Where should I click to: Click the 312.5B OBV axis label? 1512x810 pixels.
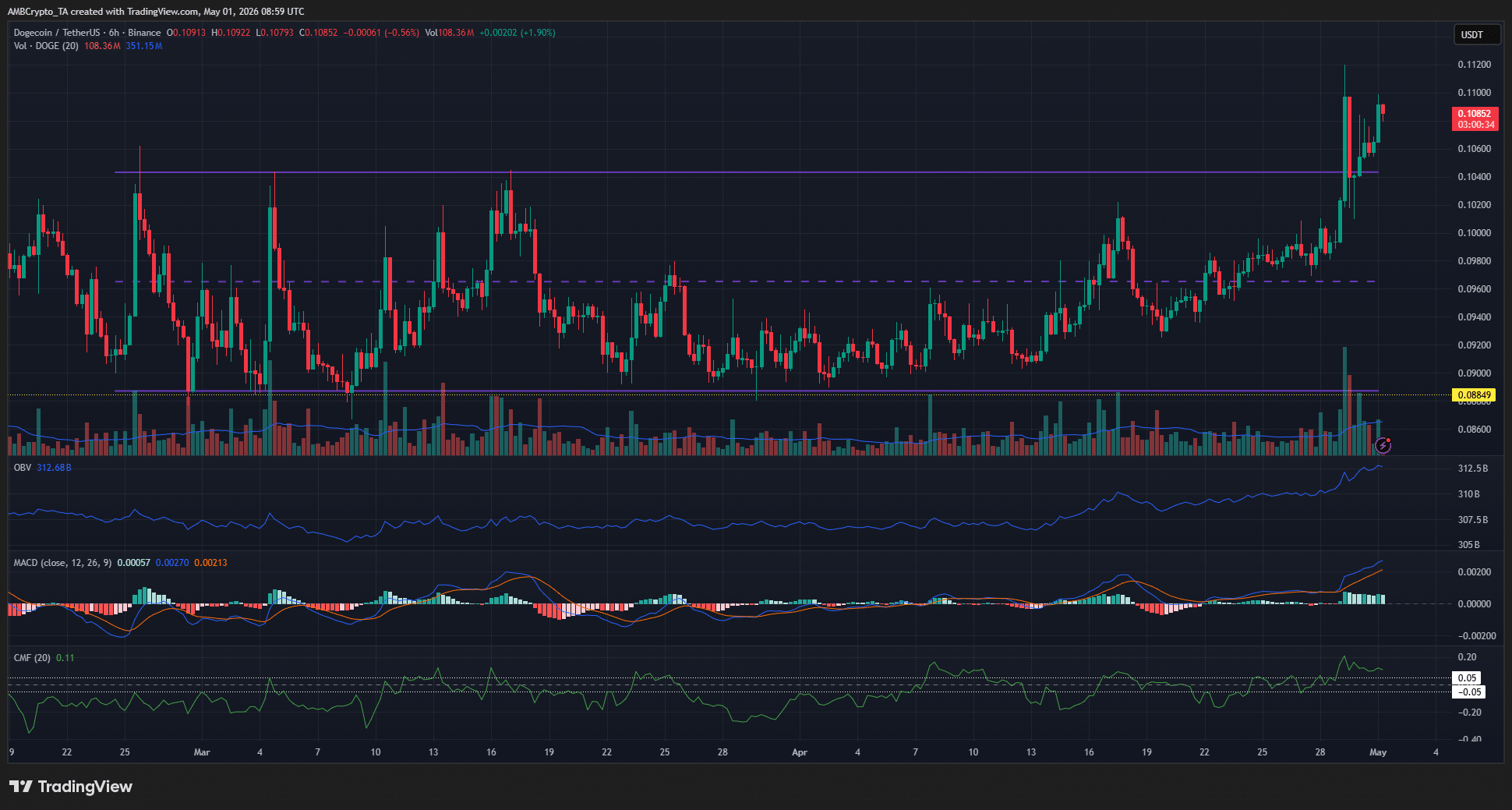tap(1473, 469)
